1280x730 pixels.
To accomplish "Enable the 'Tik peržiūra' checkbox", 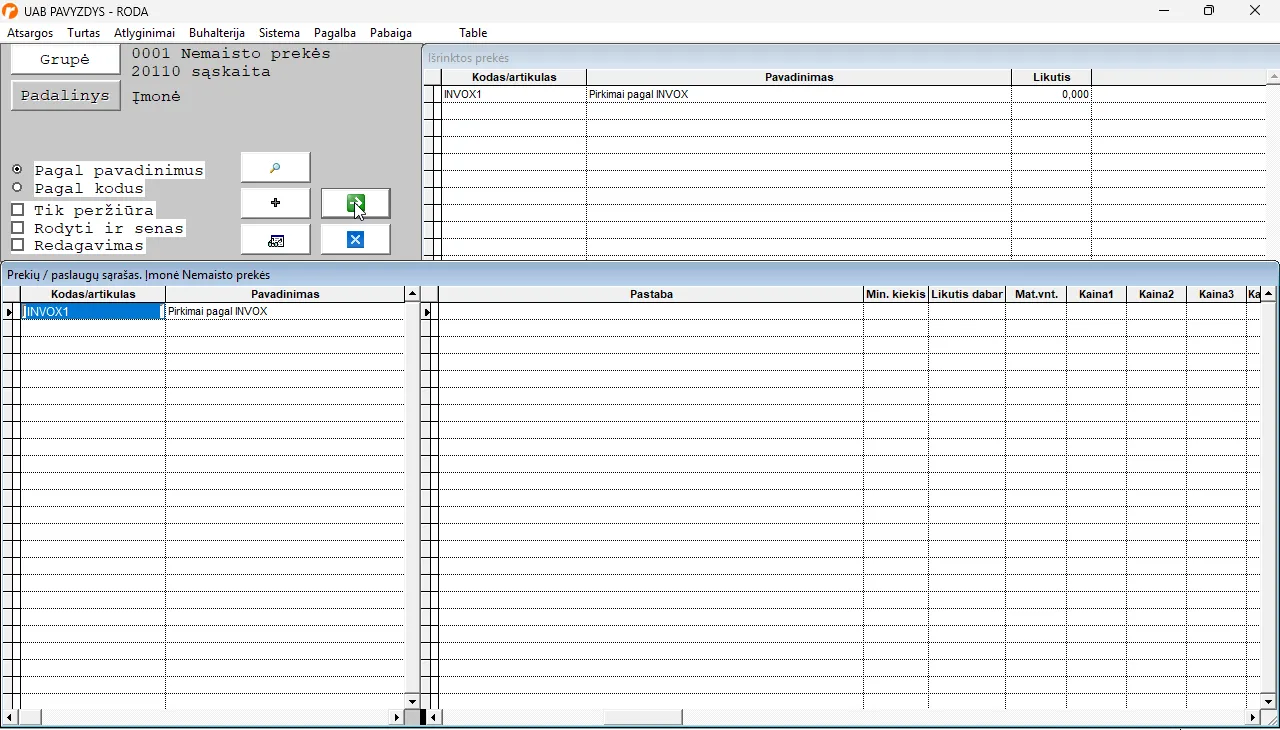I will pyautogui.click(x=18, y=210).
